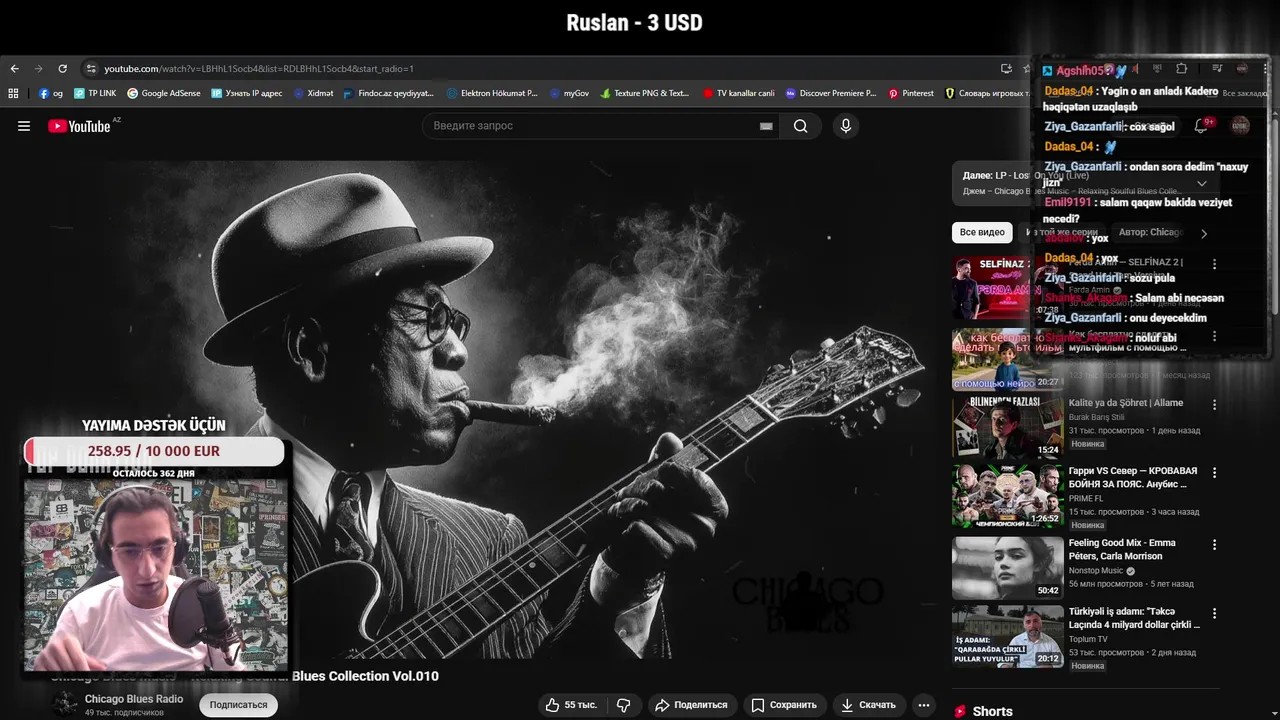Start voice search with microphone
Image resolution: width=1280 pixels, height=720 pixels.
[x=846, y=126]
